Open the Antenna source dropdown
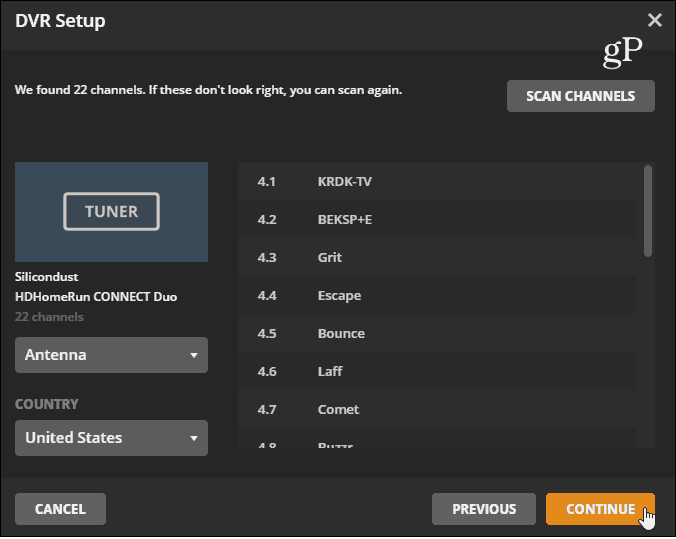 (x=111, y=355)
